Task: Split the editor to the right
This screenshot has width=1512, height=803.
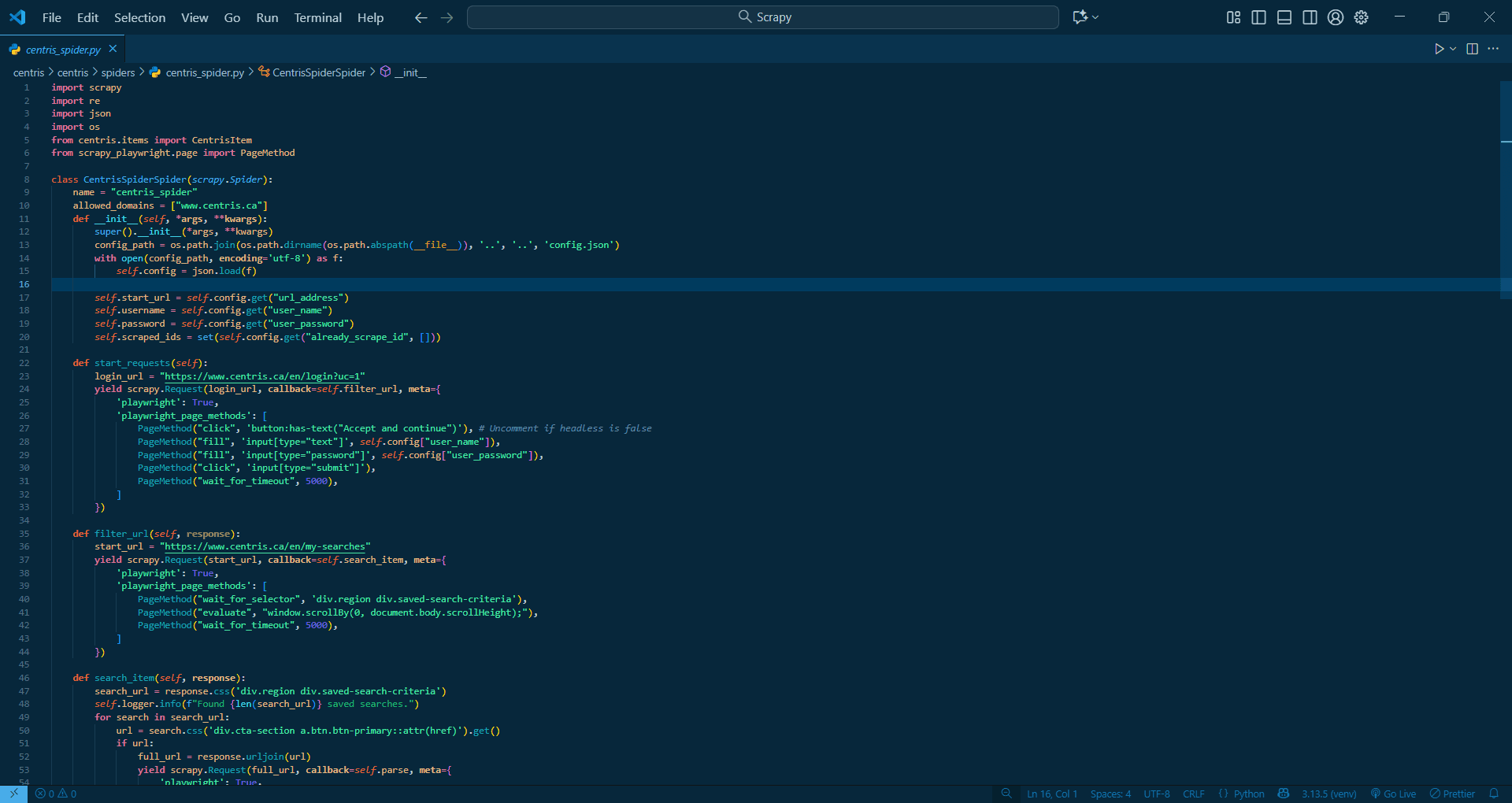Action: (x=1472, y=49)
